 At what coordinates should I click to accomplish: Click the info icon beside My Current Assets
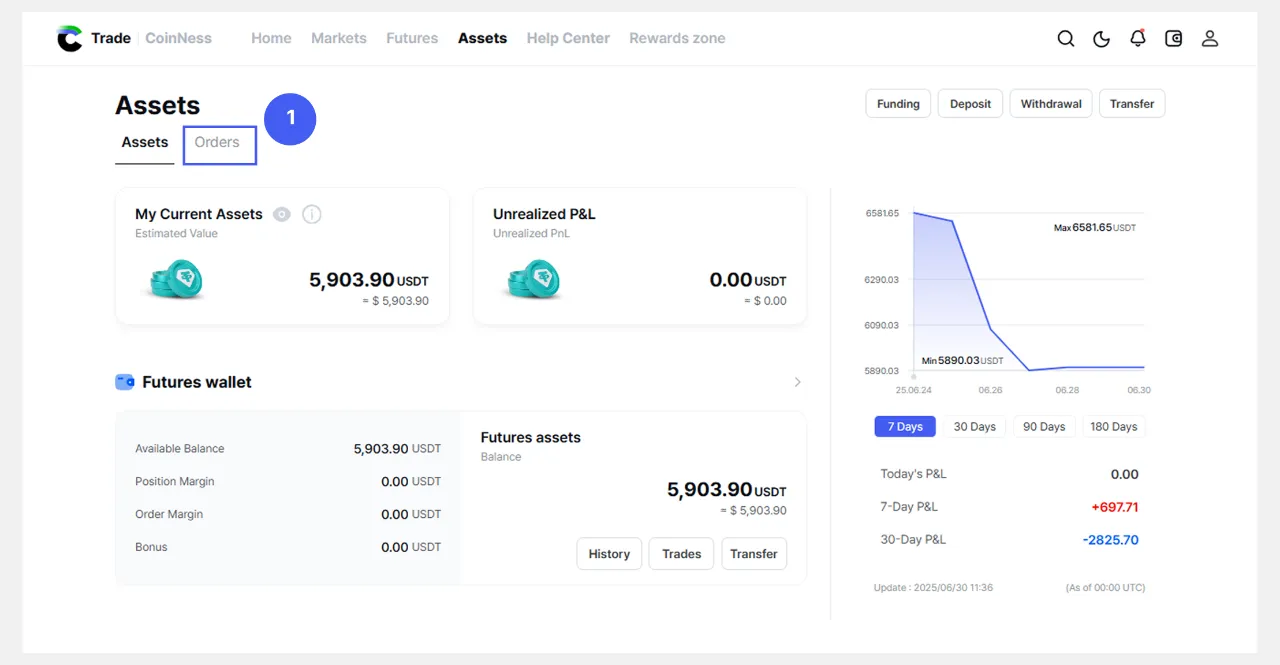(312, 214)
